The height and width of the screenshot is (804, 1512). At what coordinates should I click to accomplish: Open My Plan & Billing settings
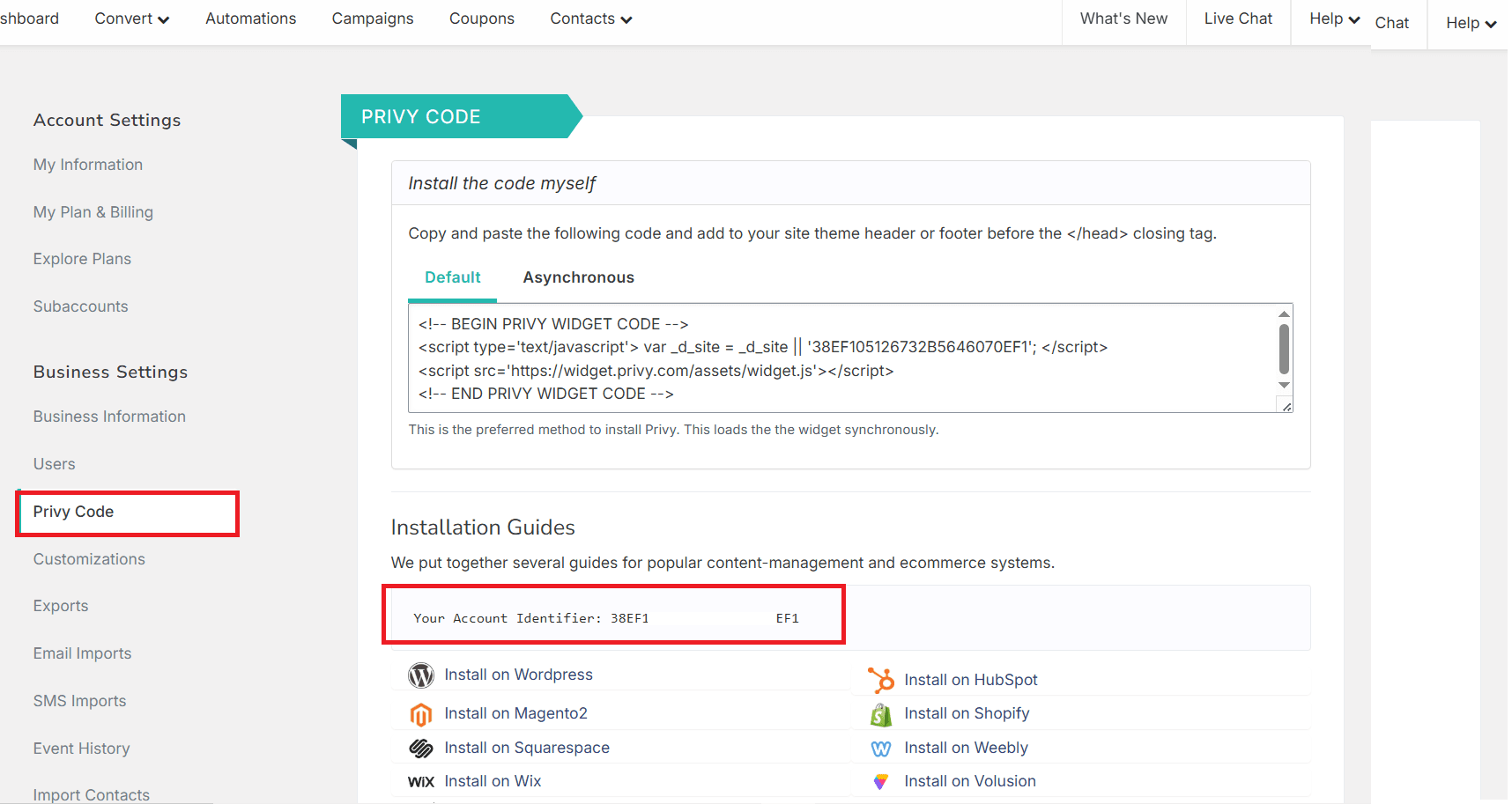pos(93,212)
